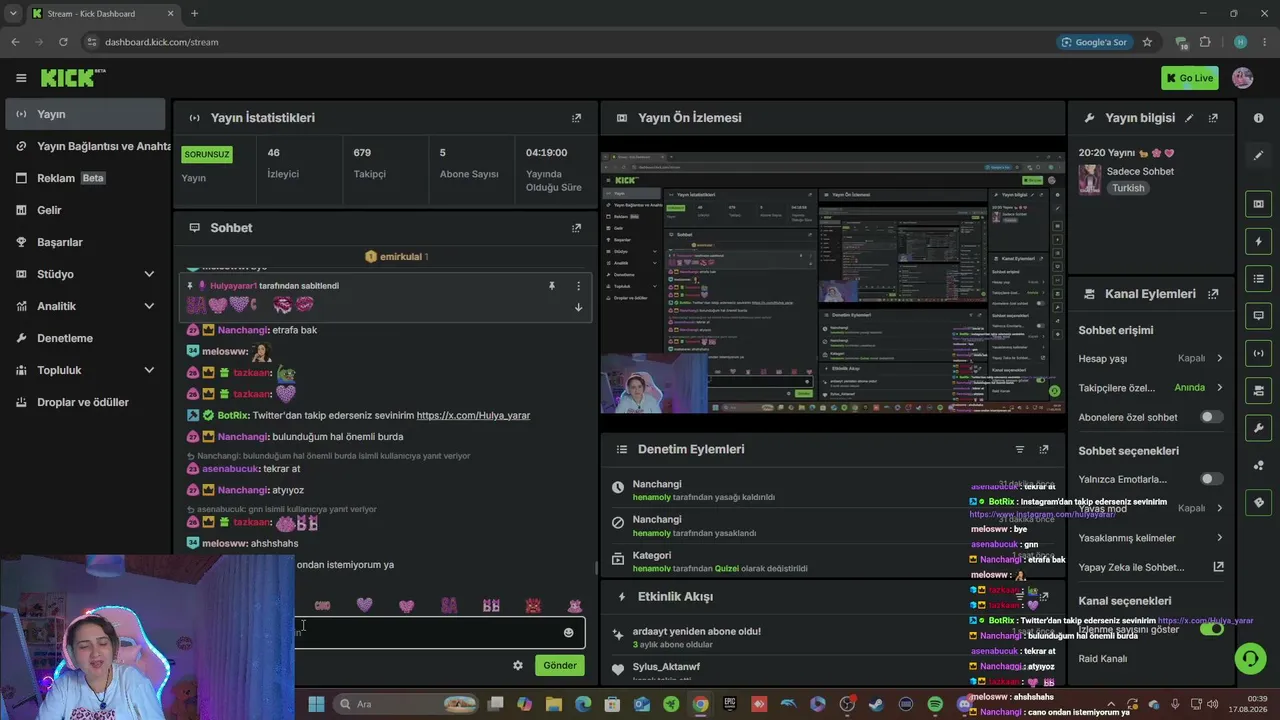Screen dimensions: 1280x720
Task: Open Yasaklanmış kelimeler settings
Action: coord(1150,538)
